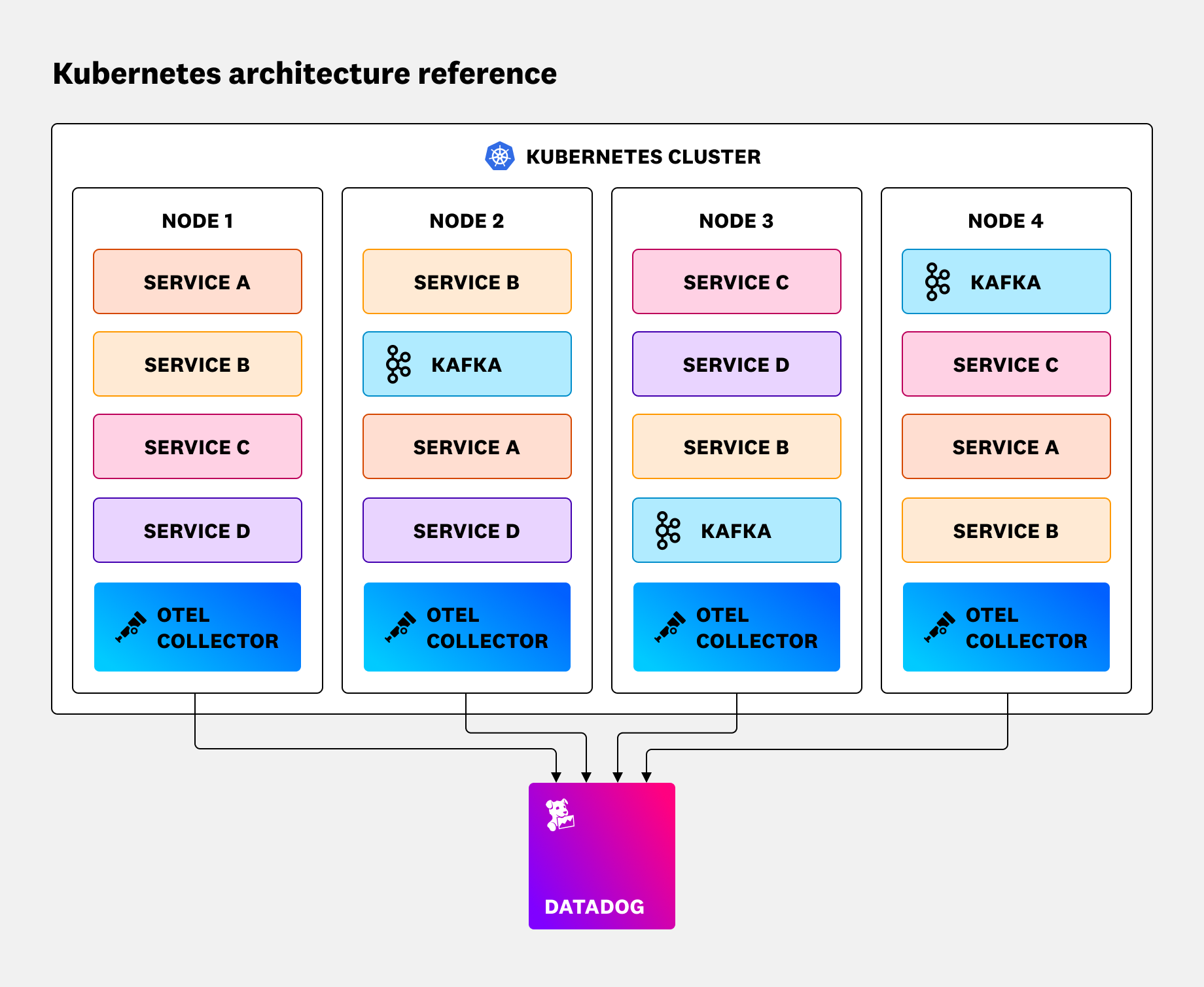Click the telescope icon on Node 1's OTel Collector
The image size is (1204, 987).
tap(131, 627)
